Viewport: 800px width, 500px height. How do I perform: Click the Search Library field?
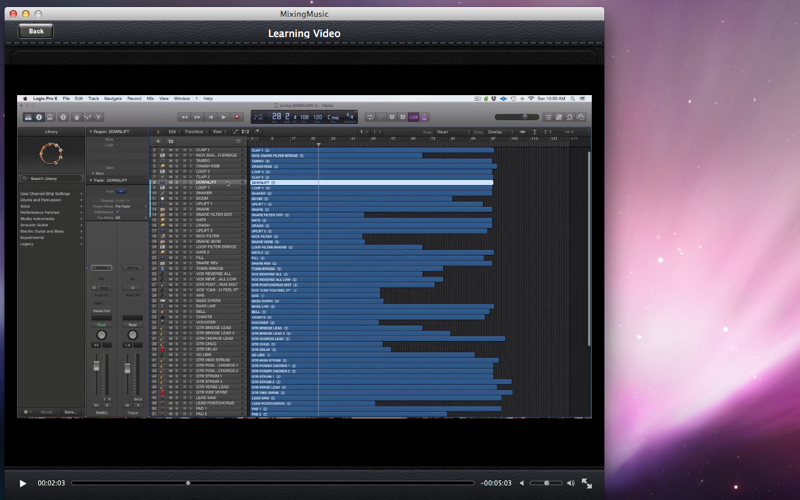[x=51, y=179]
